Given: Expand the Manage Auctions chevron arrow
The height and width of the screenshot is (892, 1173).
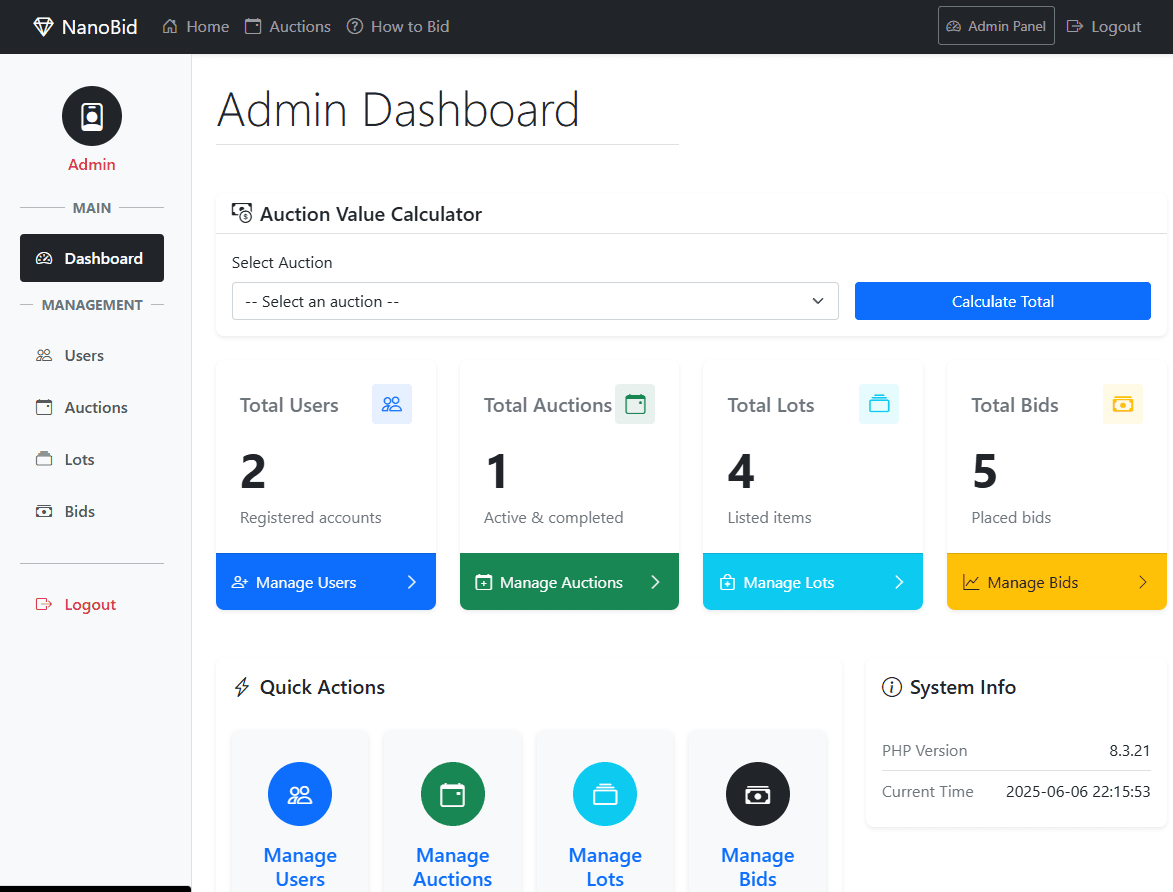Looking at the screenshot, I should pyautogui.click(x=655, y=581).
